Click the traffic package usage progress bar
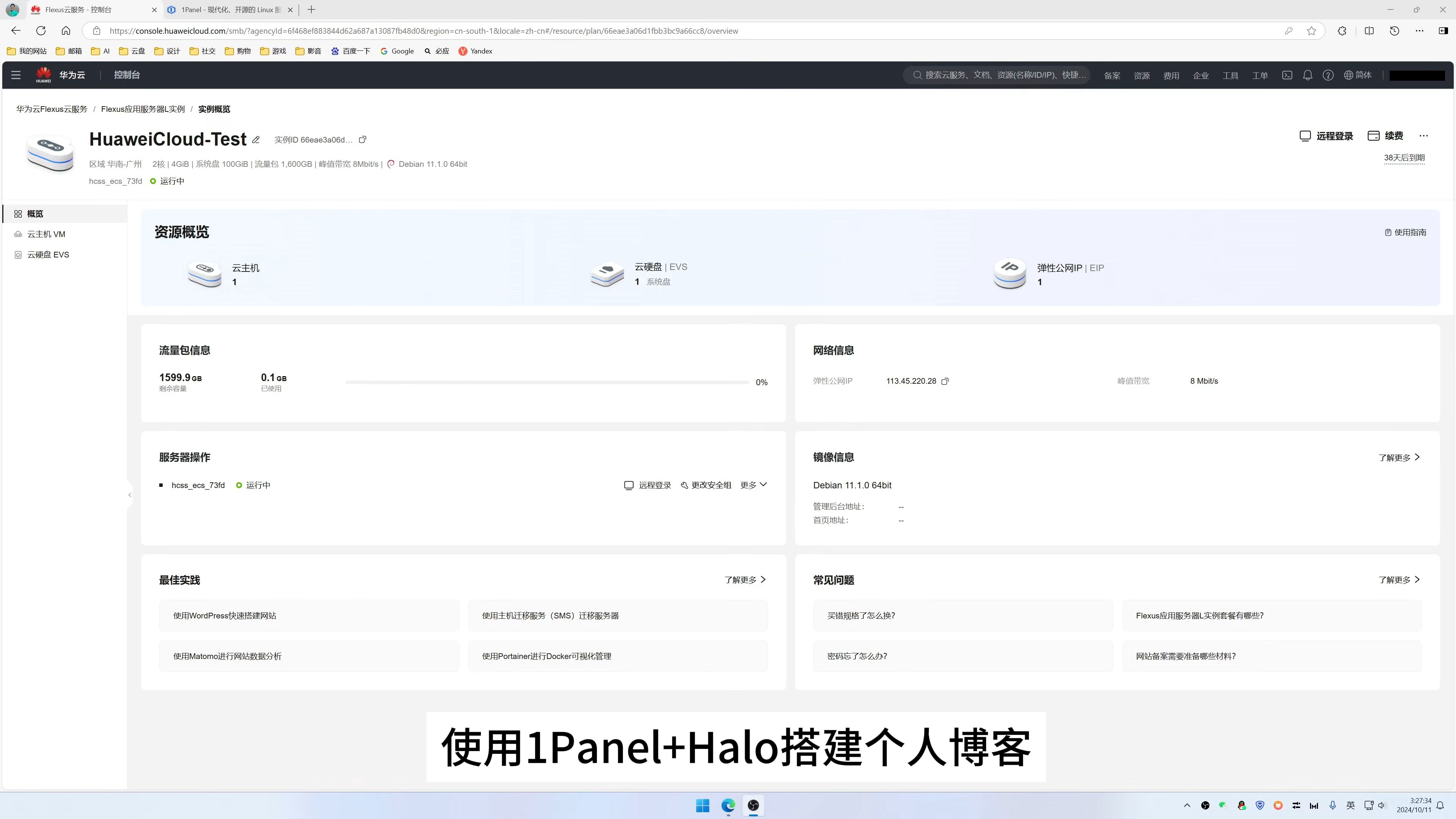Viewport: 1456px width, 819px height. tap(547, 383)
